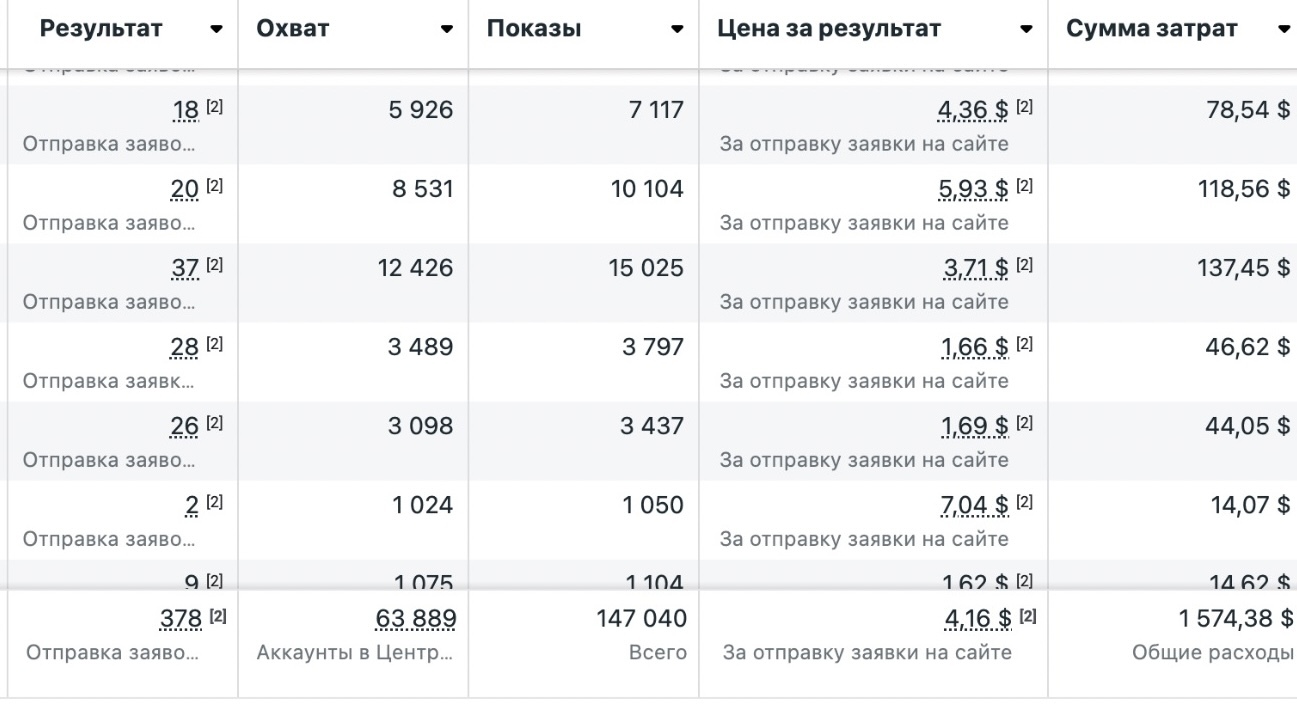Open the Показы column dropdown arrow
Screen dimensions: 1297x705
pyautogui.click(x=678, y=30)
